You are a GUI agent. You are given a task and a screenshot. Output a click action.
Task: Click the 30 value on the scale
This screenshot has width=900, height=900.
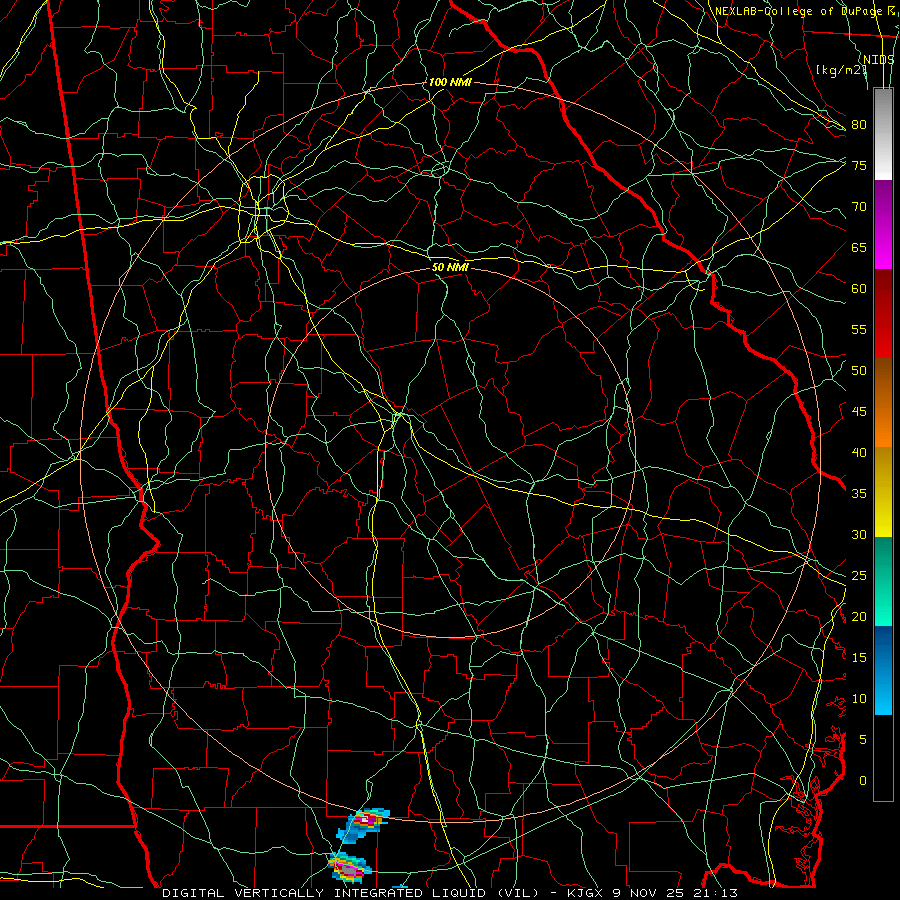tap(859, 534)
